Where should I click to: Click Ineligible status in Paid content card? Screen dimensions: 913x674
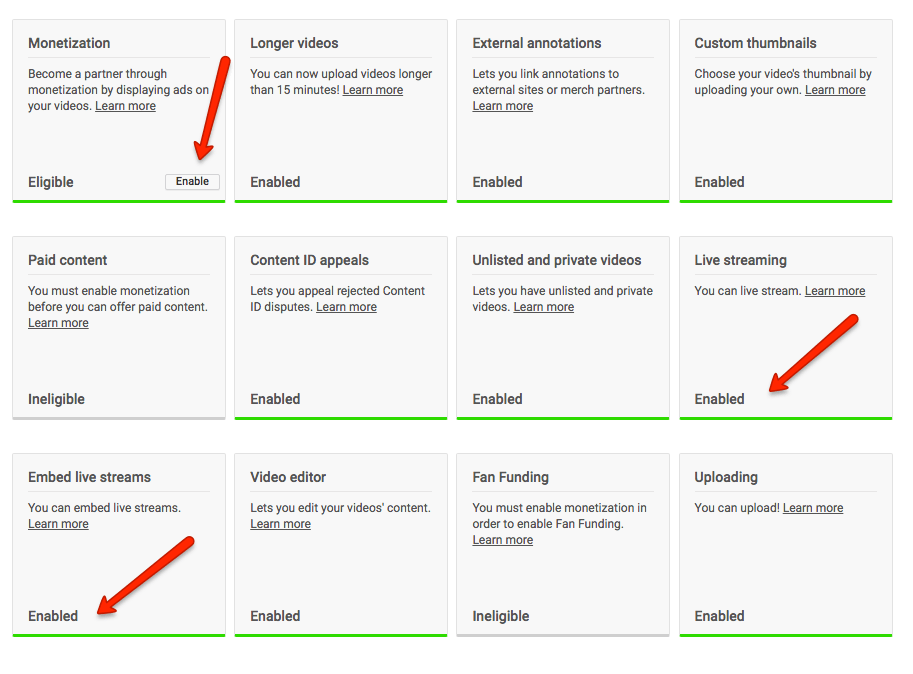point(56,399)
